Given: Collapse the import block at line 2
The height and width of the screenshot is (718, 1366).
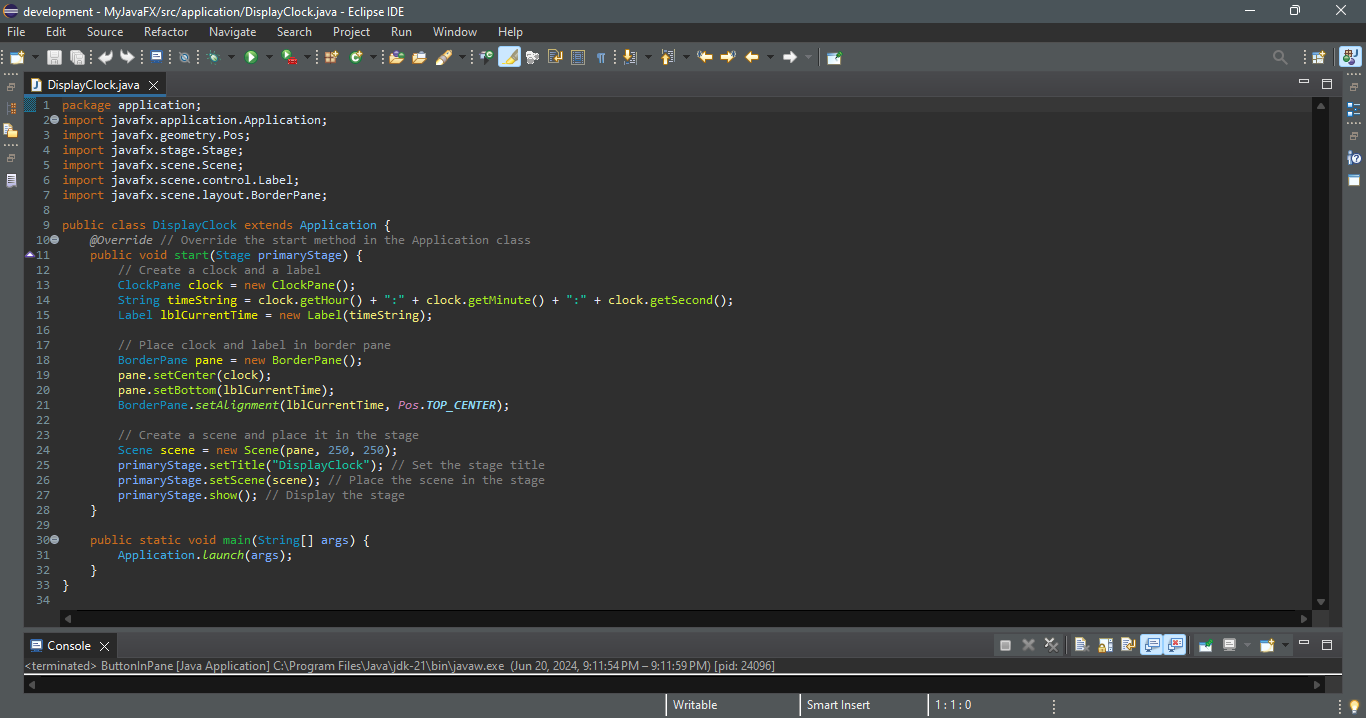Looking at the screenshot, I should point(54,120).
